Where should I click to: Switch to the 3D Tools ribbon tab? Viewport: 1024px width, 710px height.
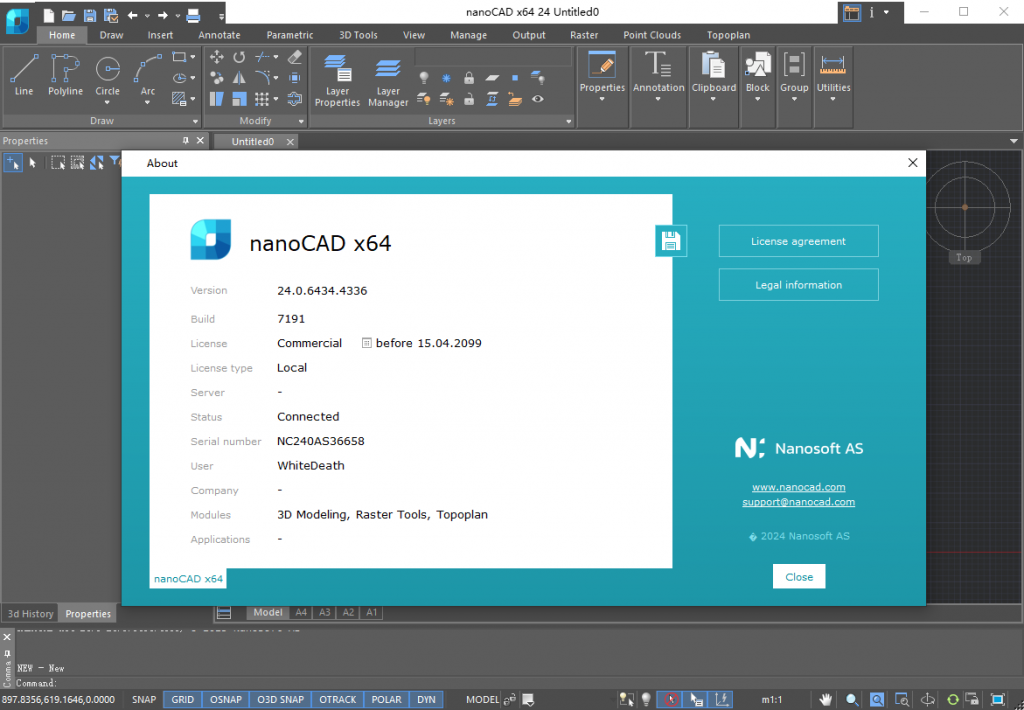pos(358,35)
